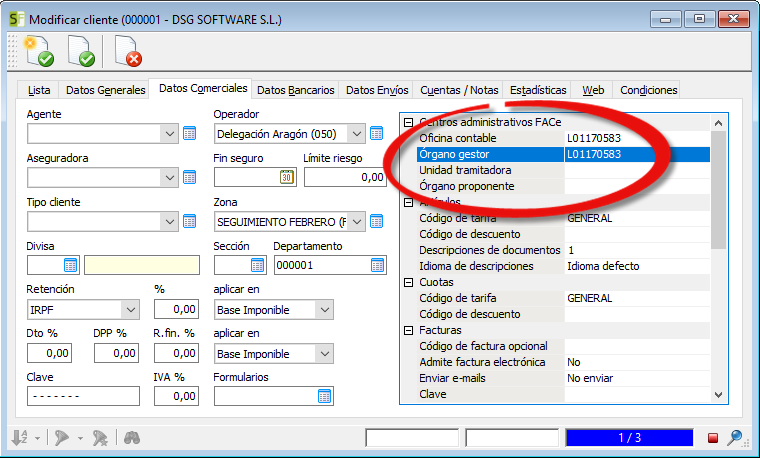The height and width of the screenshot is (458, 760).
Task: Open the Operador lookup table icon
Action: pos(377,133)
